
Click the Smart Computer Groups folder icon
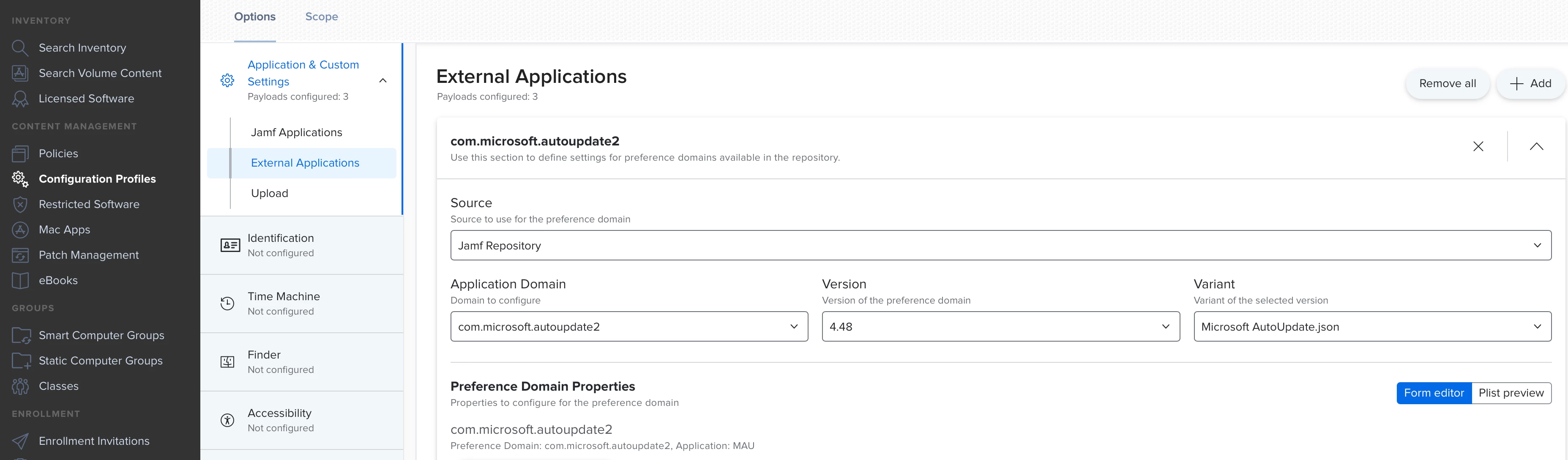point(21,335)
